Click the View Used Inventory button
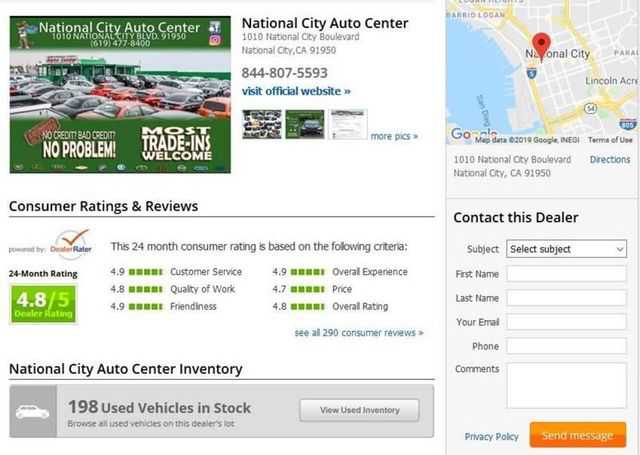The width and height of the screenshot is (640, 455). coord(360,410)
